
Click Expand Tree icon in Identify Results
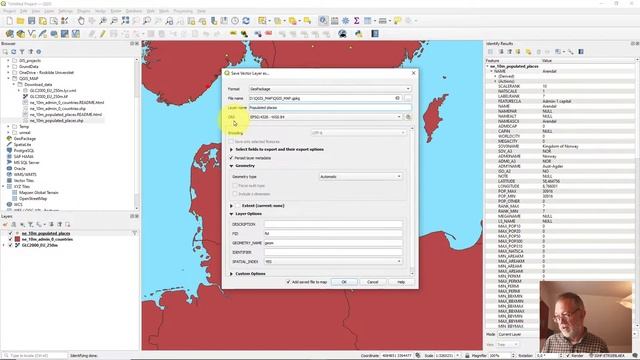[x=501, y=52]
